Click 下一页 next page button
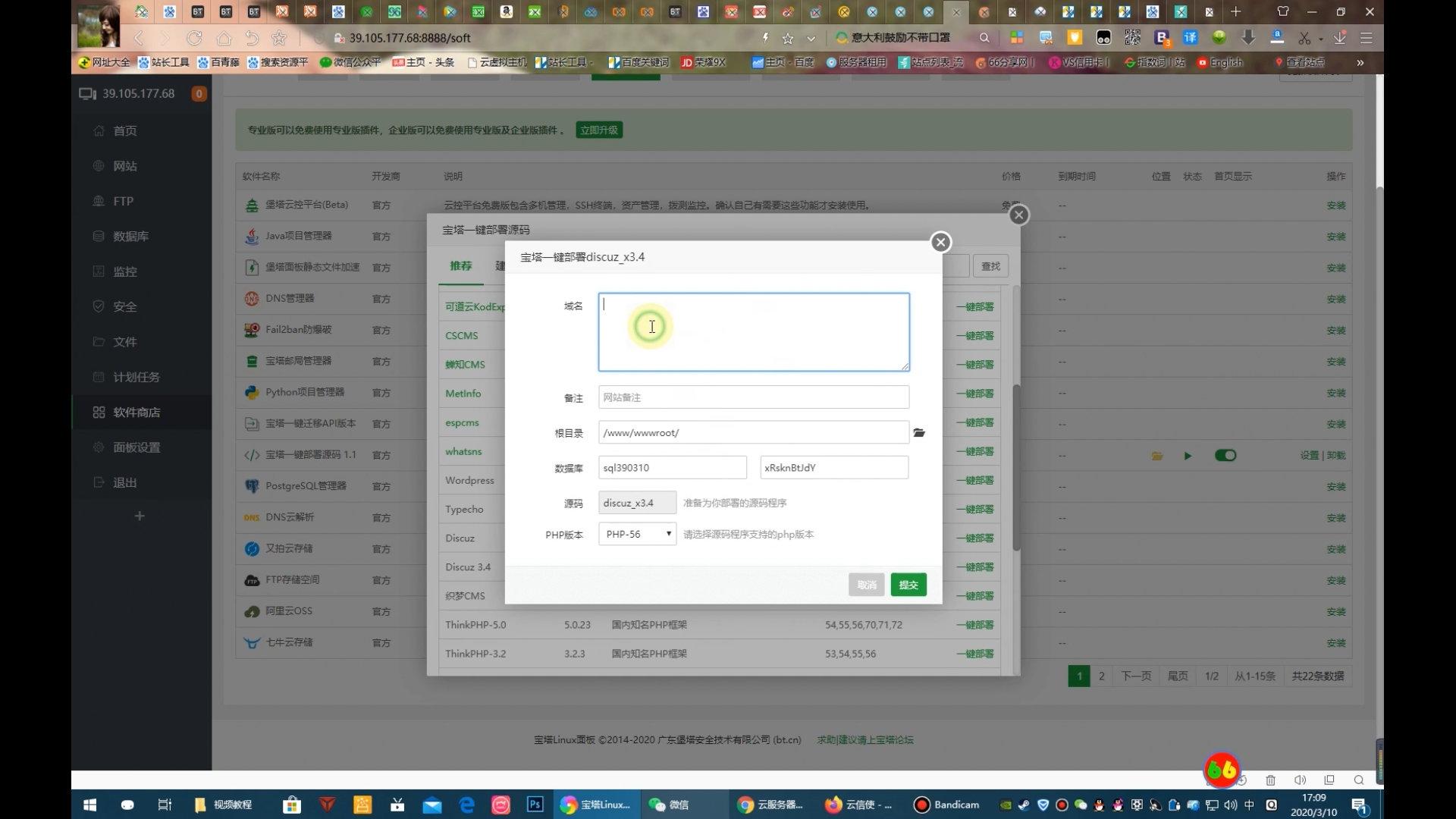1456x819 pixels. (x=1136, y=676)
